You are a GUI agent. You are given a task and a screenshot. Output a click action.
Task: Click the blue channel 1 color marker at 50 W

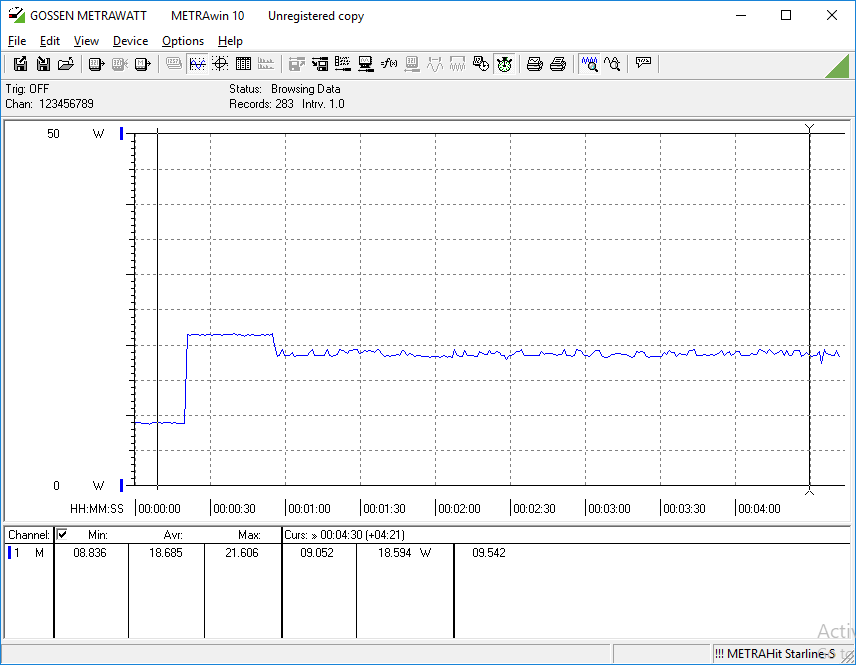122,133
